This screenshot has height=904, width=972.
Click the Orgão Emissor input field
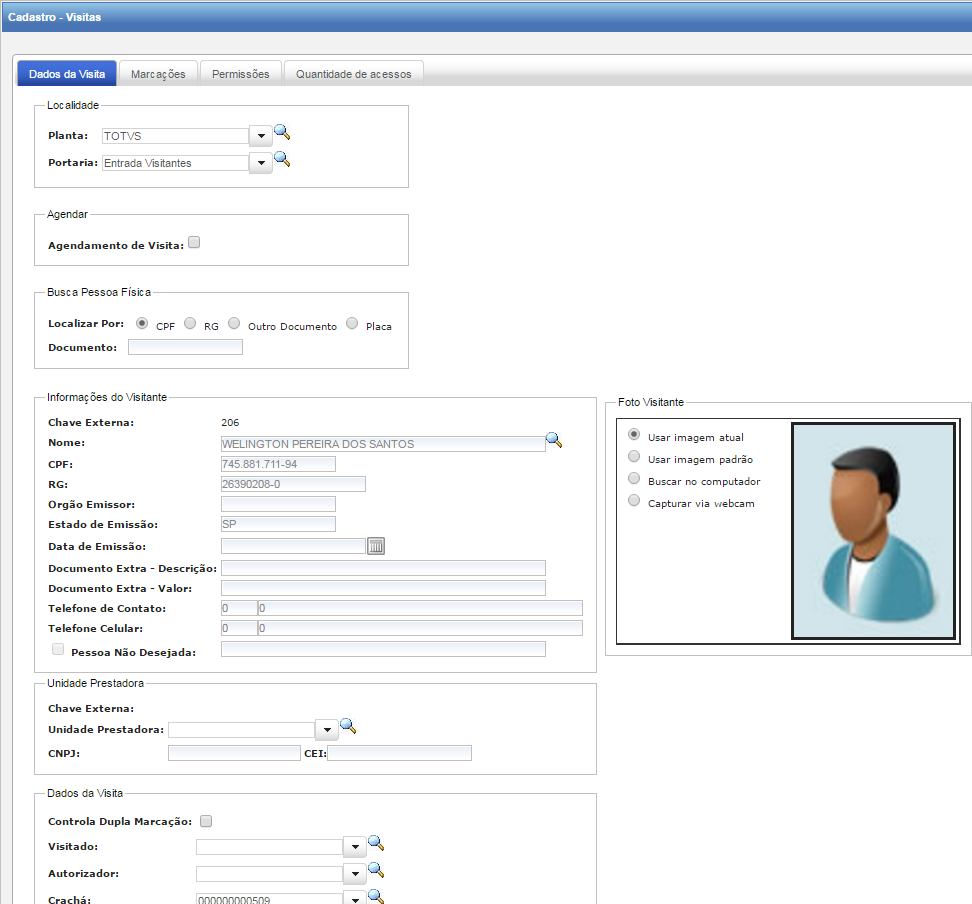click(x=278, y=504)
